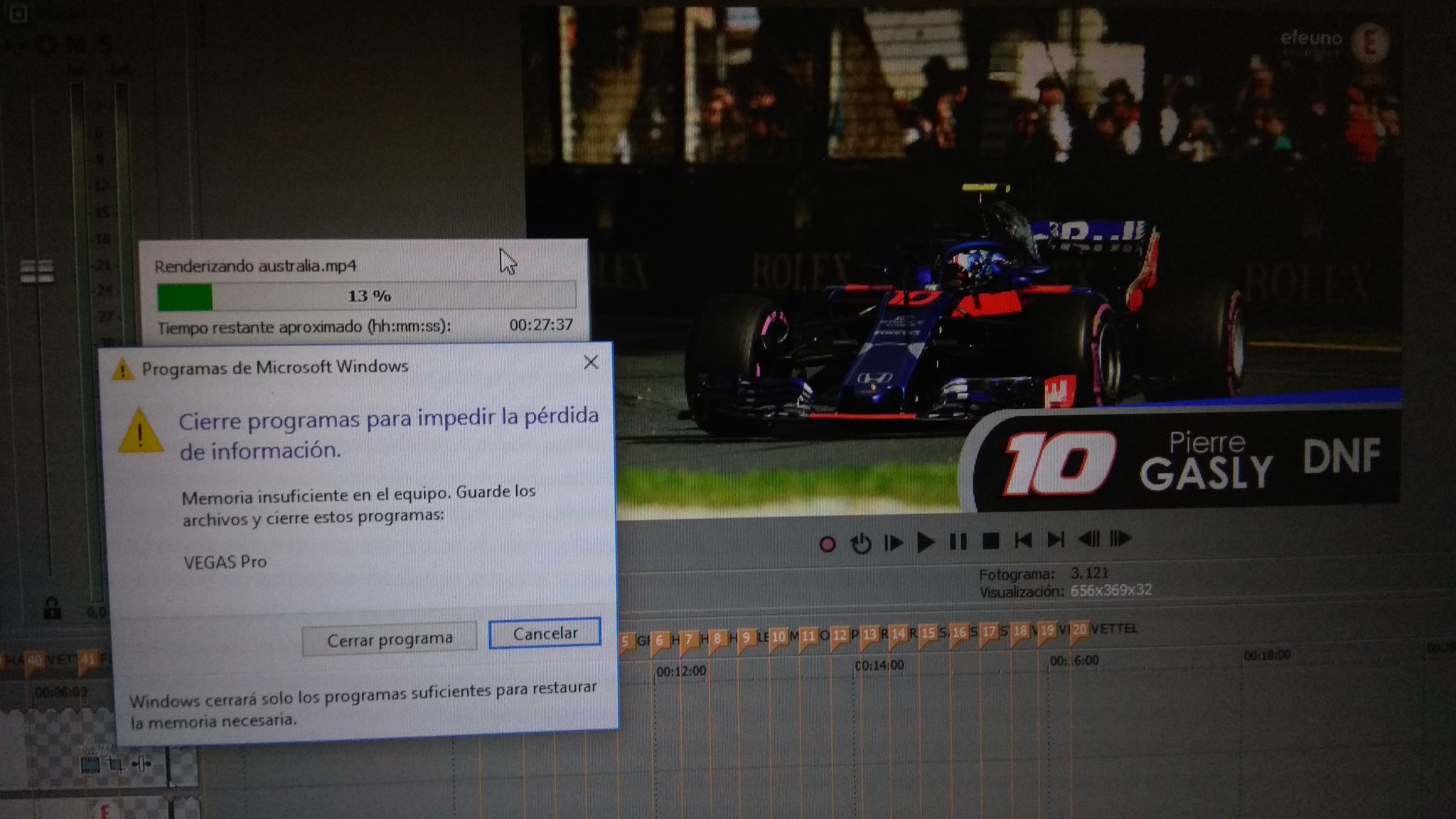Step forward one frame with Next Frame

pyautogui.click(x=1120, y=538)
